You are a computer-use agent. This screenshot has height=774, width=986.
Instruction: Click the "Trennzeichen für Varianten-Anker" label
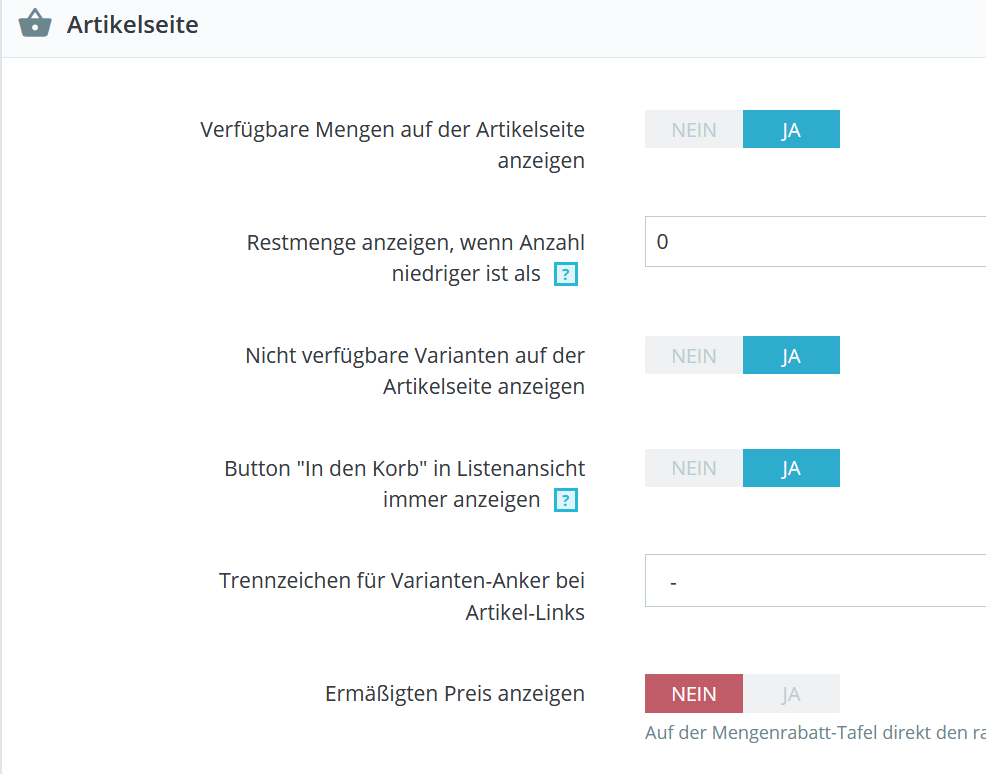(402, 581)
